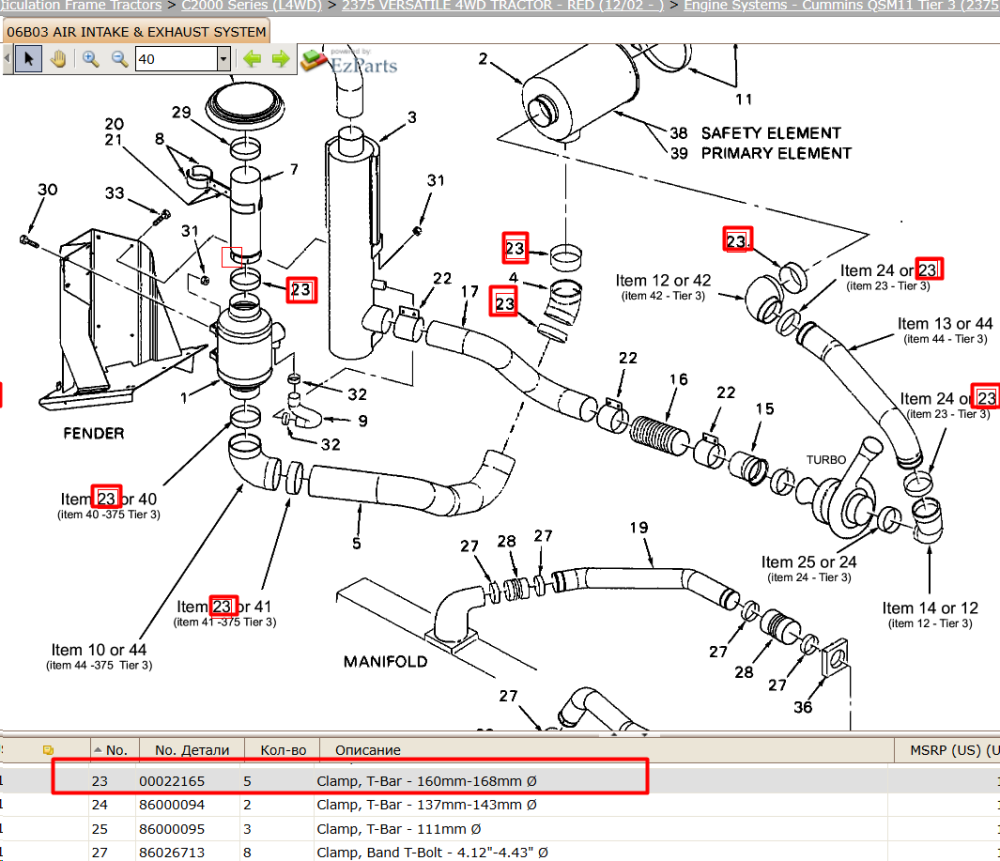Select part number 00022165 cell
The width and height of the screenshot is (1000, 861).
(172, 781)
